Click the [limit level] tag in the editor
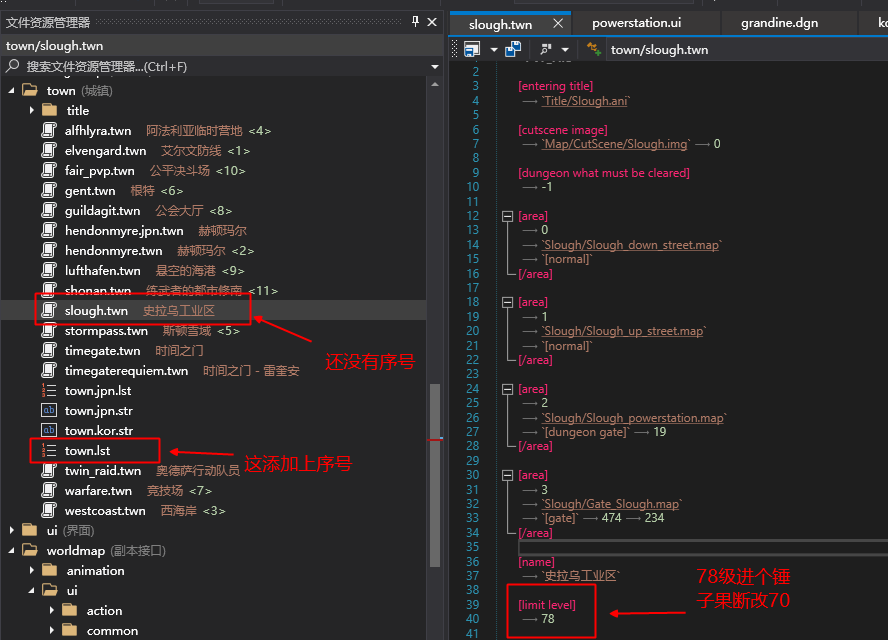 click(547, 604)
